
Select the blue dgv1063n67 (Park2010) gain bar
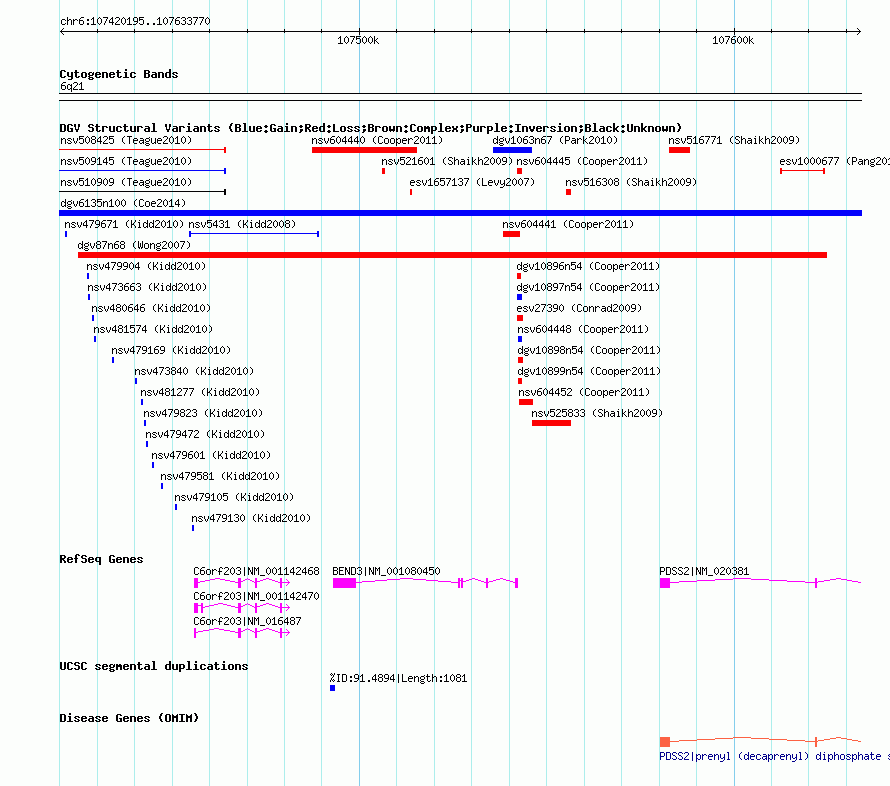pos(513,150)
